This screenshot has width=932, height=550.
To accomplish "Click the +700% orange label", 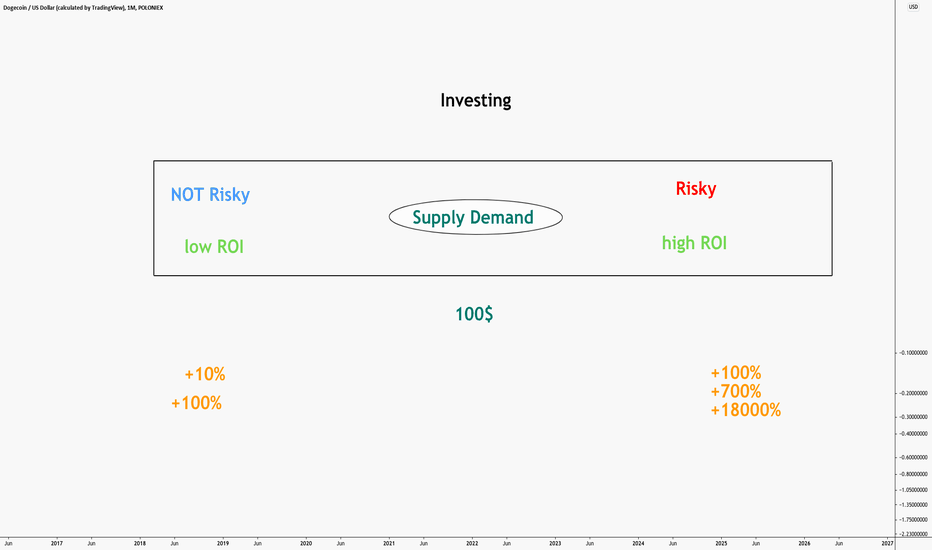I will 736,391.
